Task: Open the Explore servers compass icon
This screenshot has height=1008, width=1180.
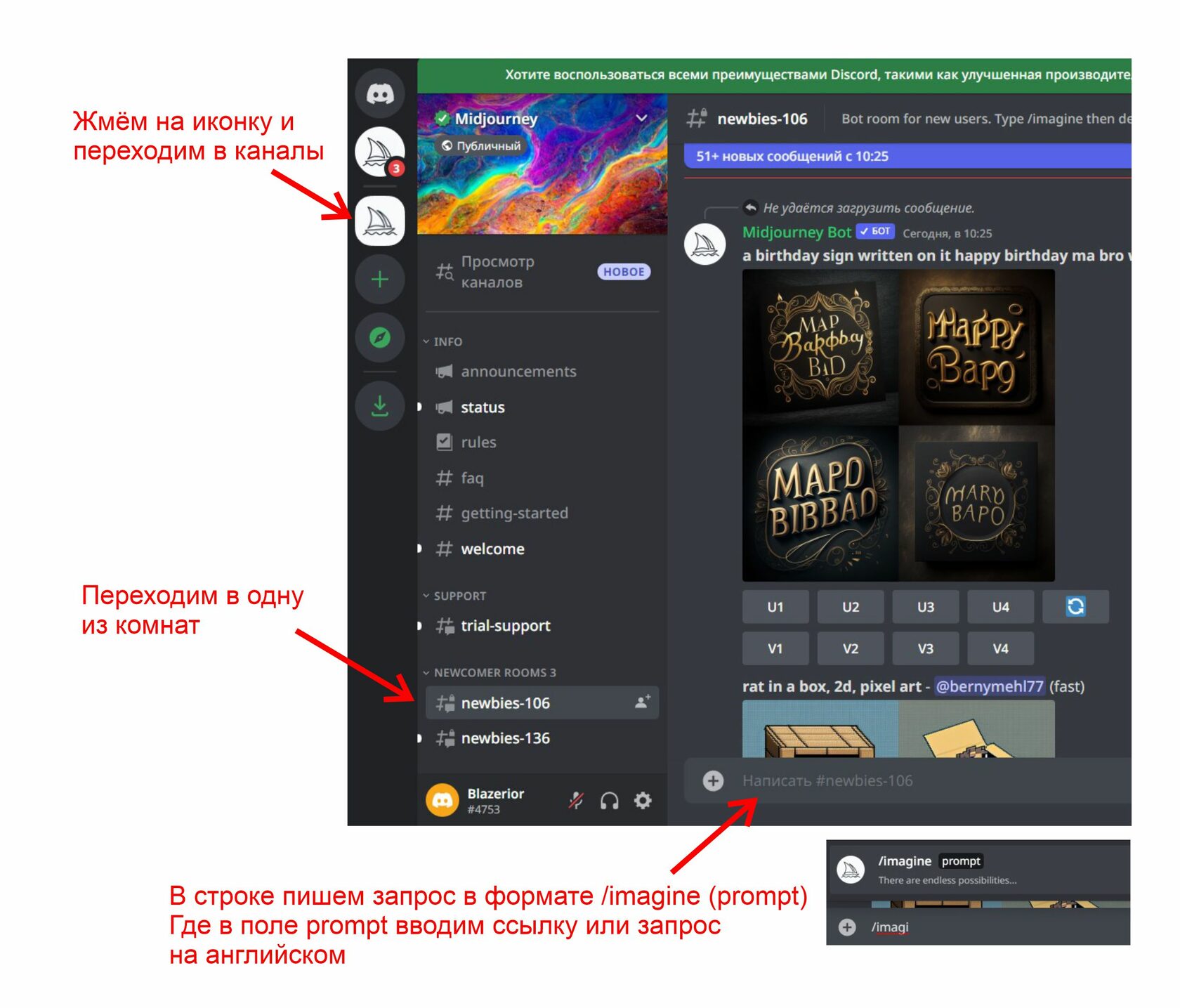Action: coord(379,338)
